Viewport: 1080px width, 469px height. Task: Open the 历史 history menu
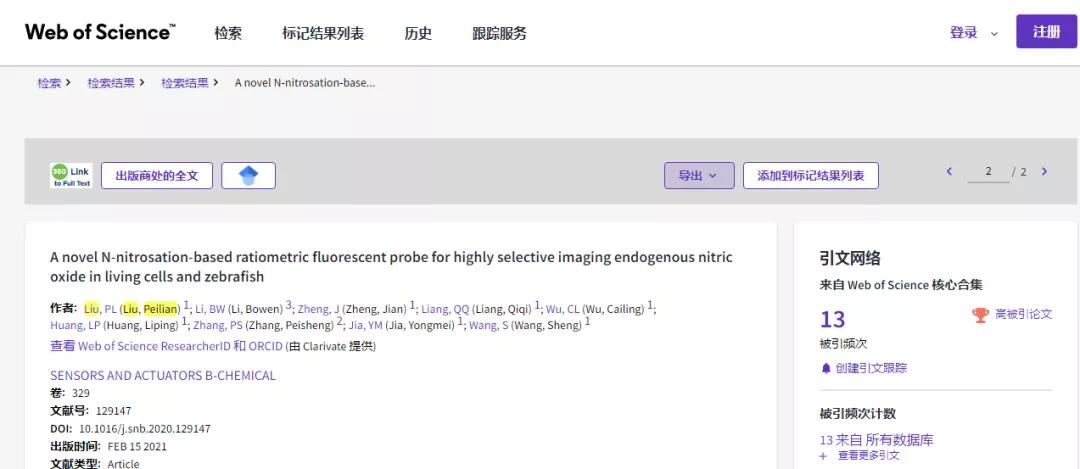pos(418,33)
